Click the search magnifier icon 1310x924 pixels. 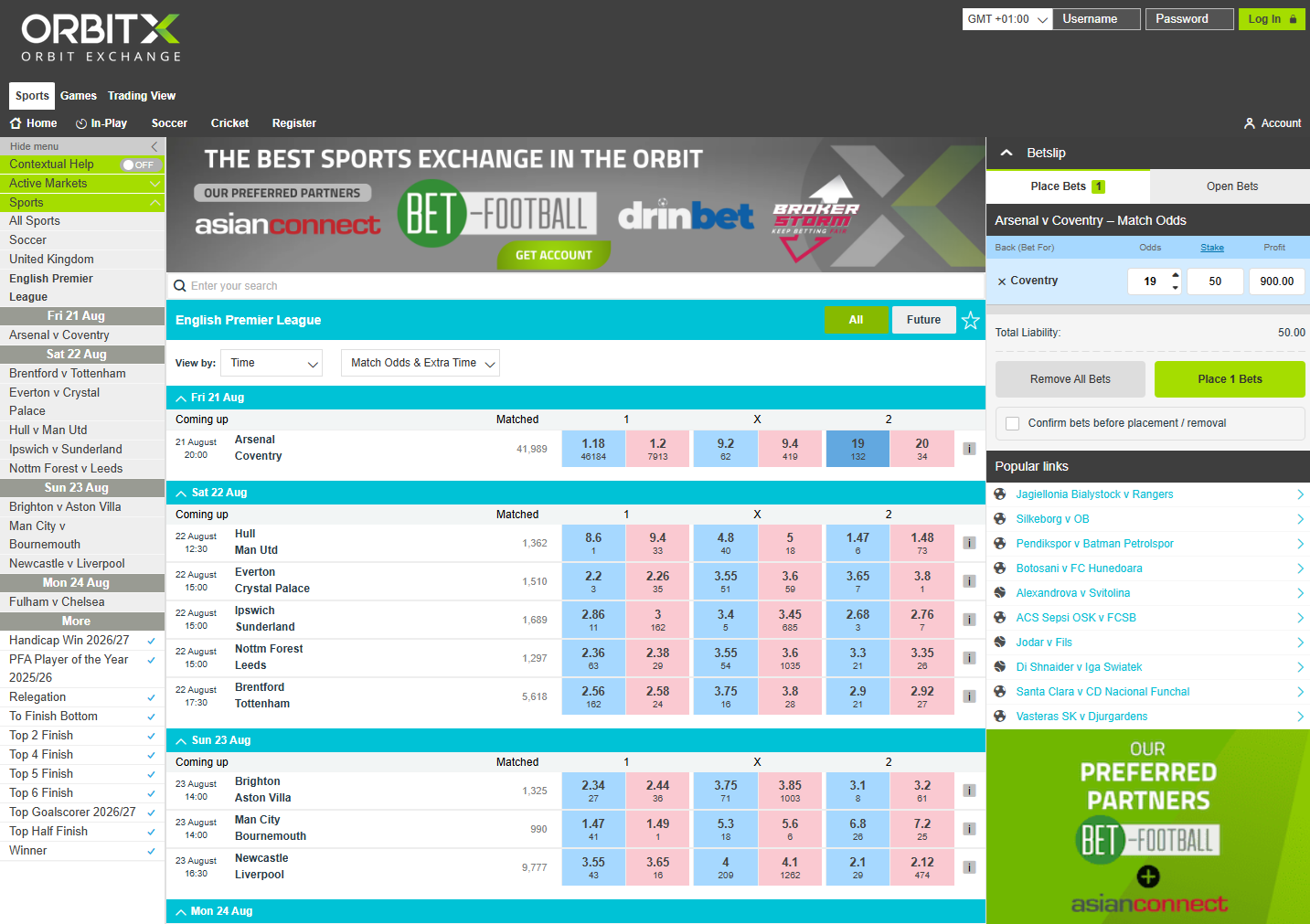click(x=180, y=286)
